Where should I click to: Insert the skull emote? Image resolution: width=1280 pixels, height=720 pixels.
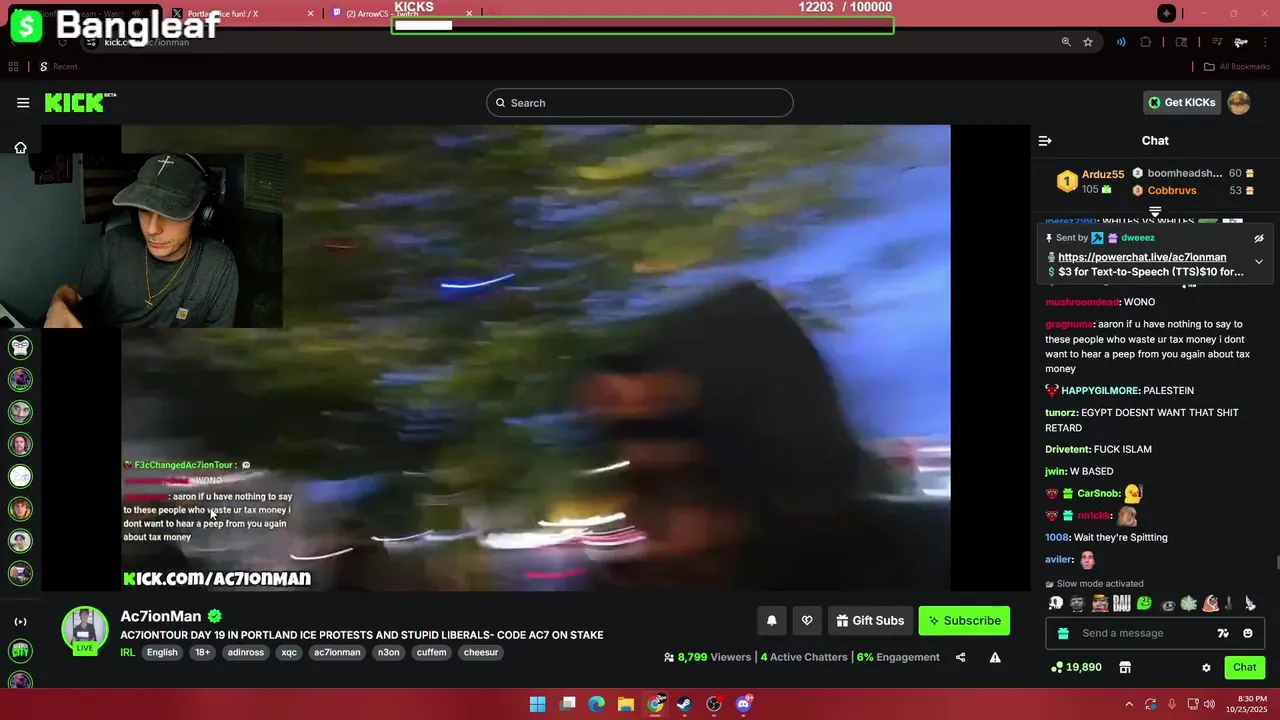[1056, 603]
